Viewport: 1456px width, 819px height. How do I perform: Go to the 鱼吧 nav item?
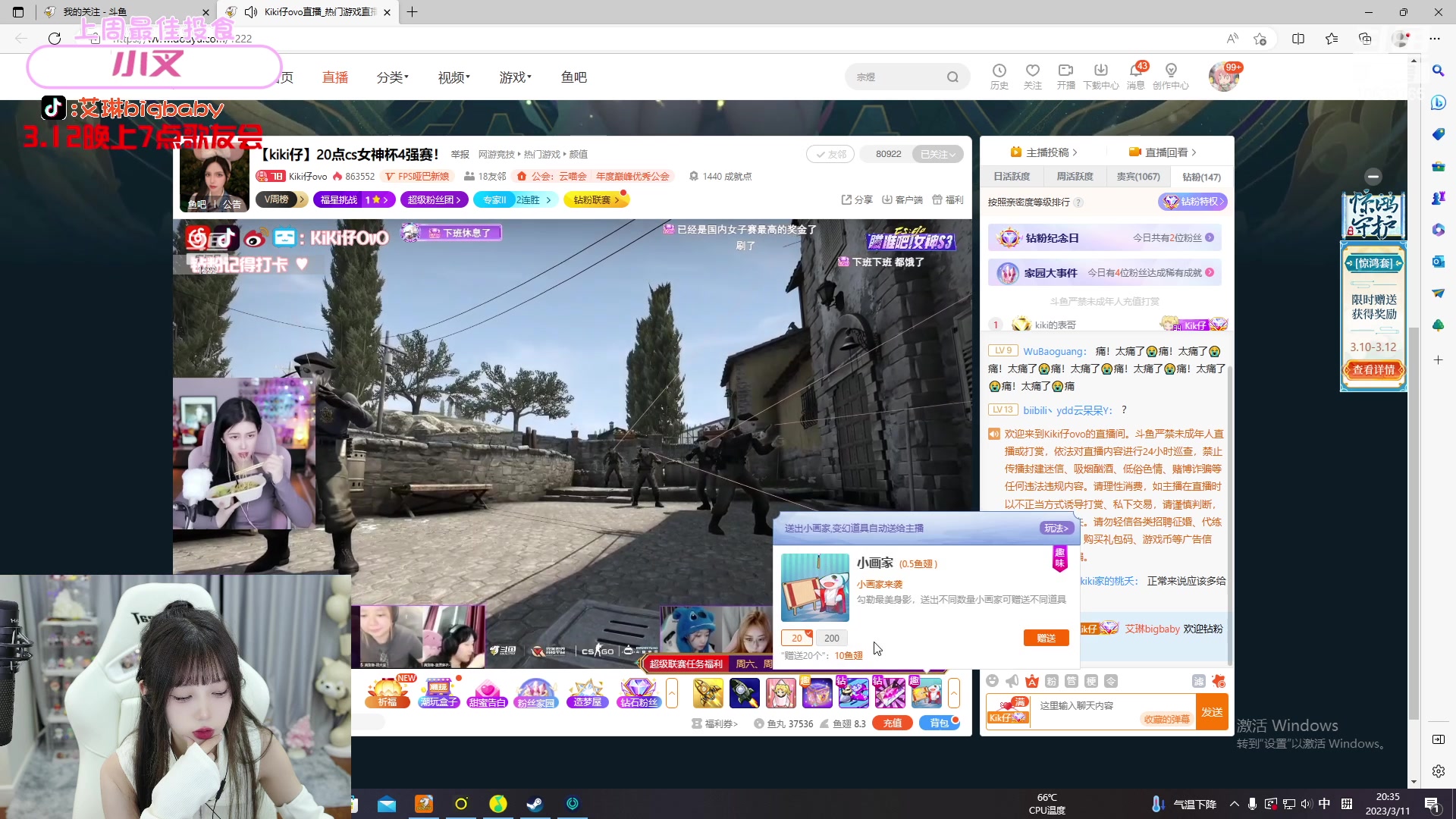click(574, 77)
